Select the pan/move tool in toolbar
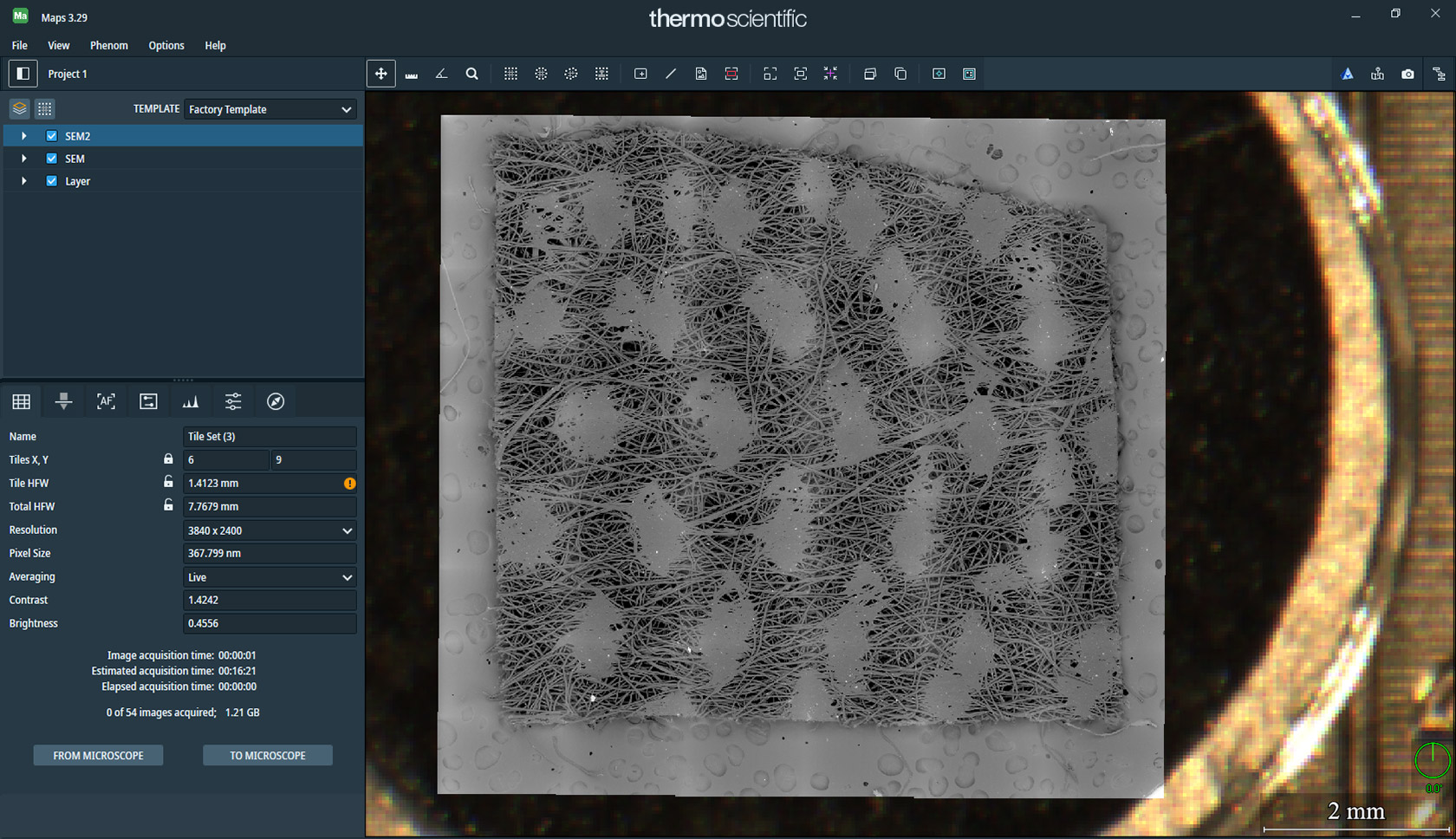The height and width of the screenshot is (839, 1456). point(381,74)
